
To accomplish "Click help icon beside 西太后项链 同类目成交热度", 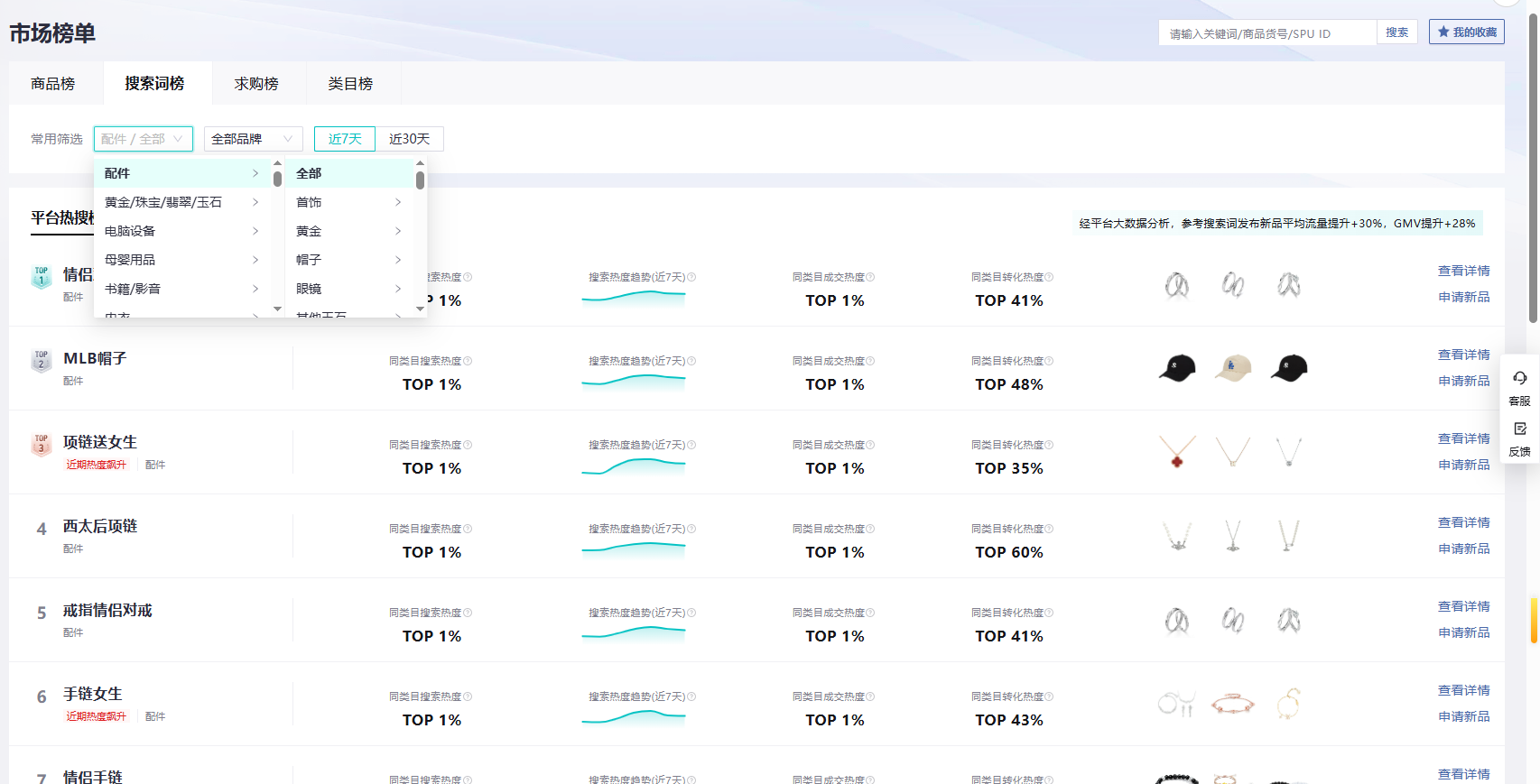I will [870, 529].
